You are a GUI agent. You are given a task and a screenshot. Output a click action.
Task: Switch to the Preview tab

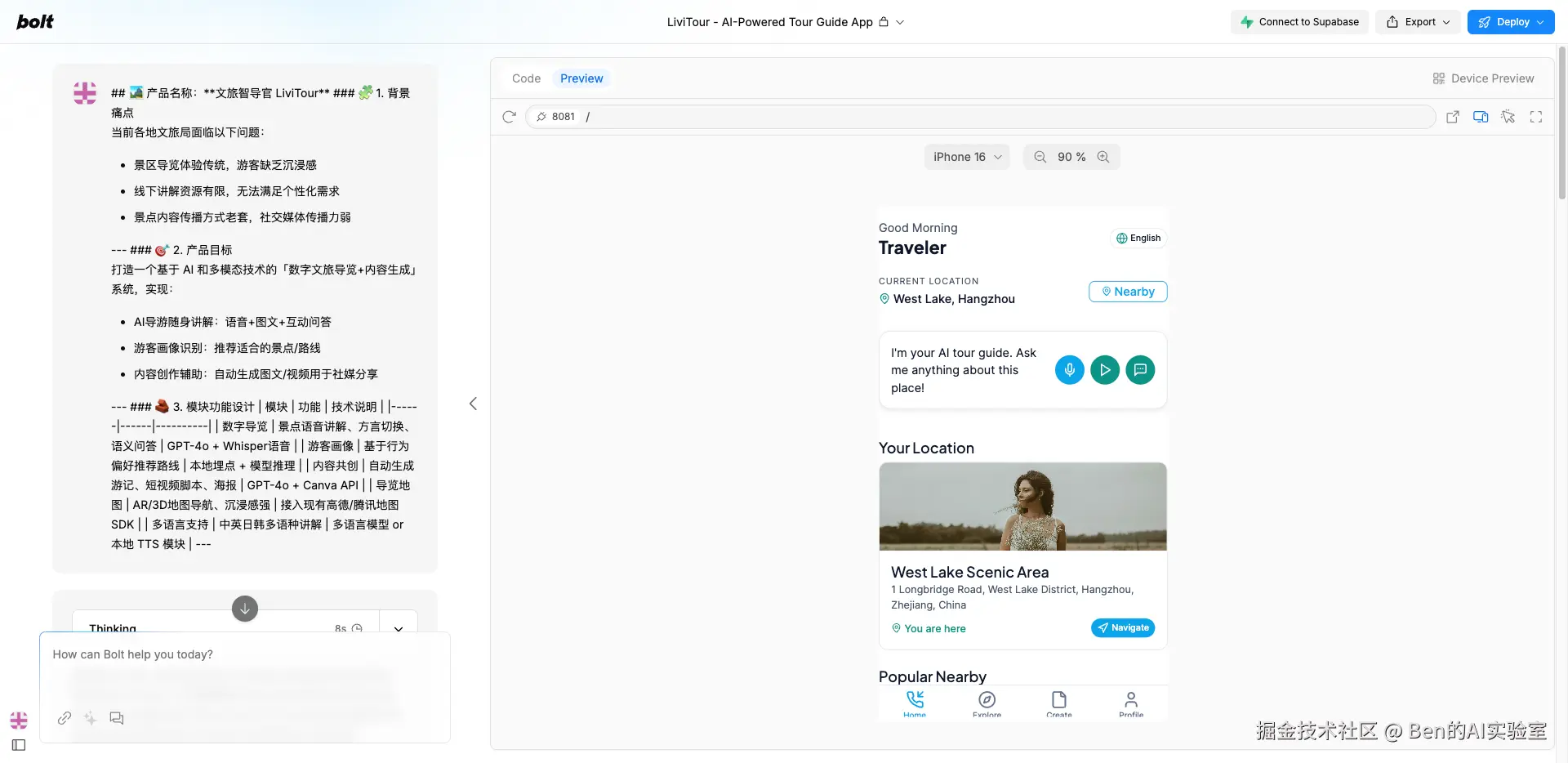pos(581,78)
